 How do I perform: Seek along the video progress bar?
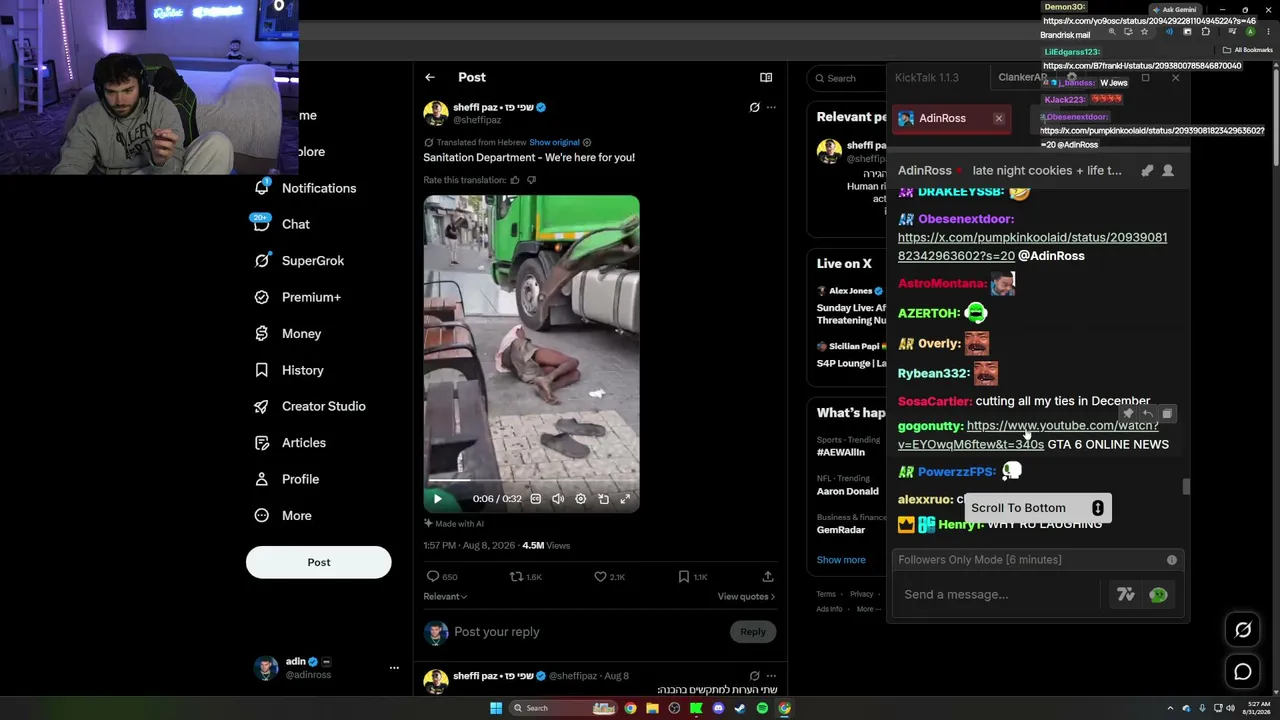click(x=531, y=480)
